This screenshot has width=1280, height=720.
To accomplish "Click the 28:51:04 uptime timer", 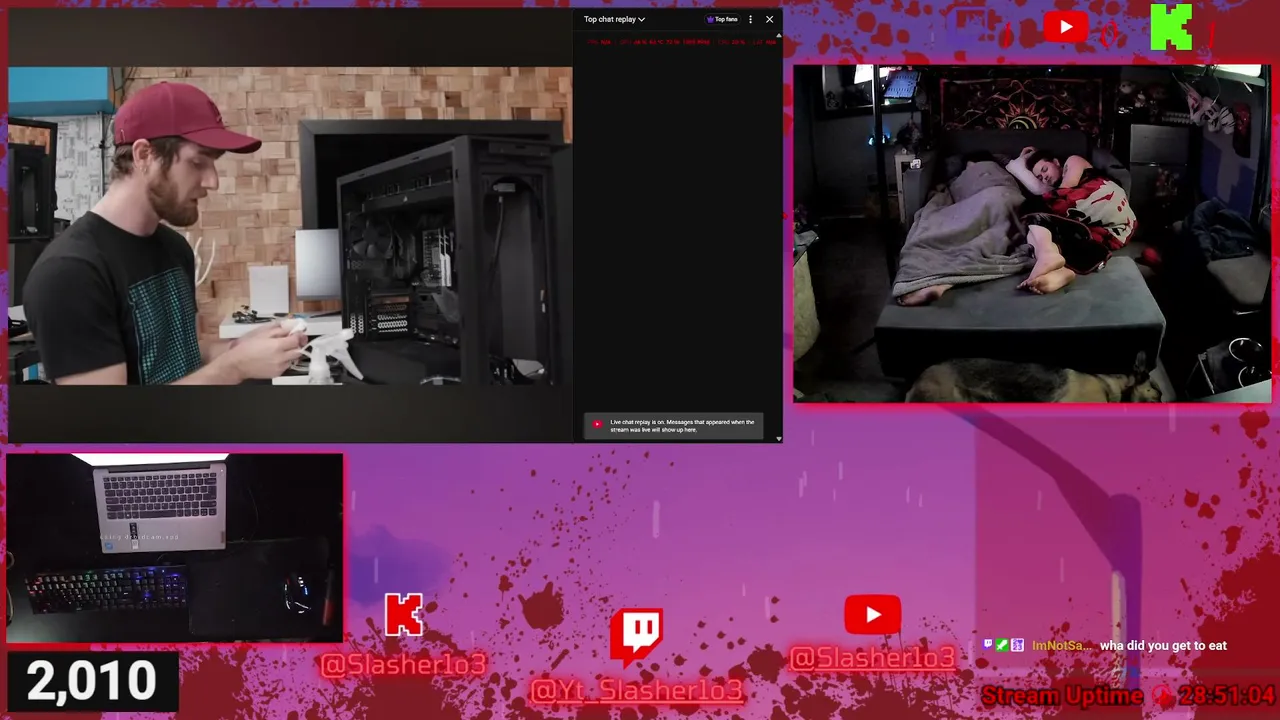I will coord(1226,695).
